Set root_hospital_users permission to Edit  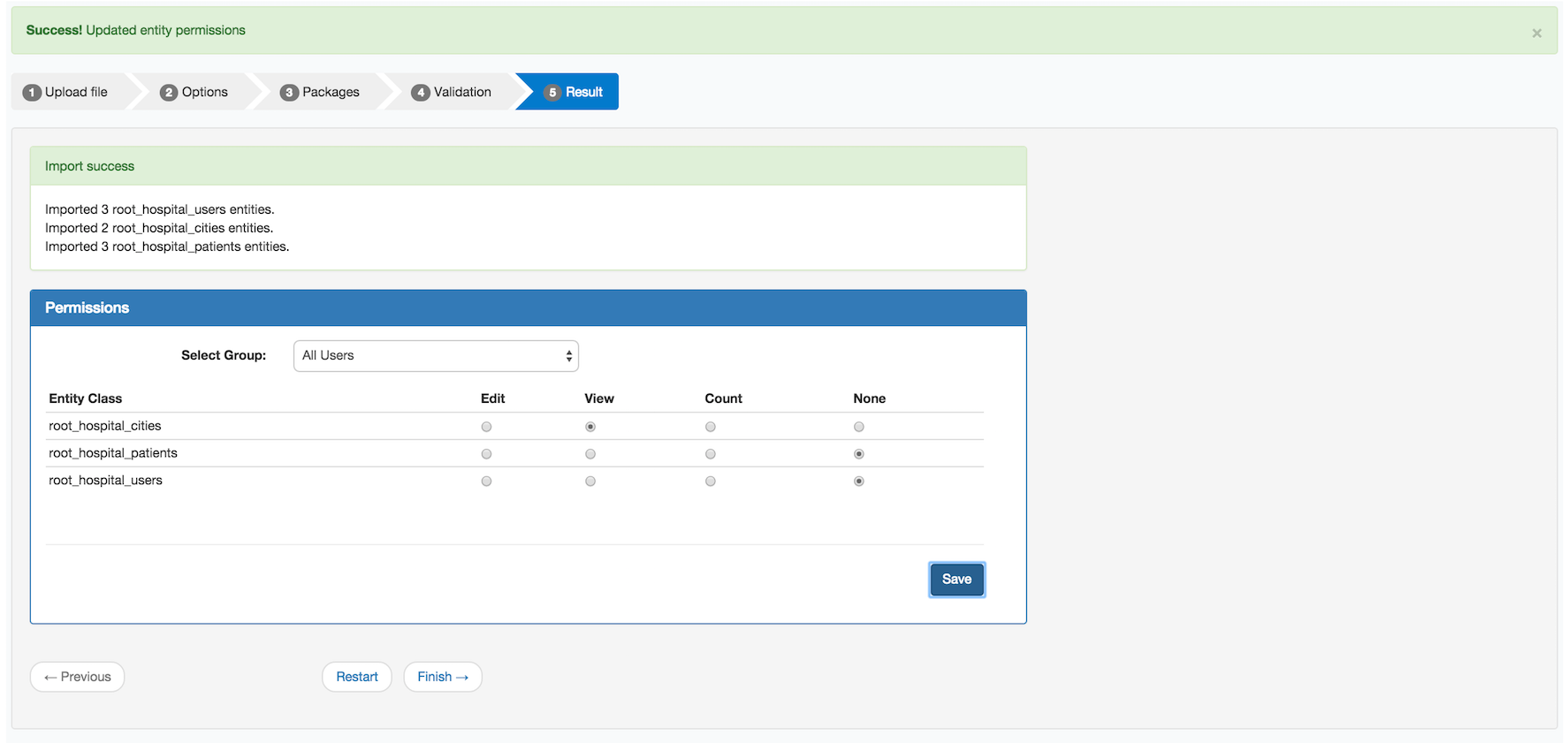click(486, 481)
